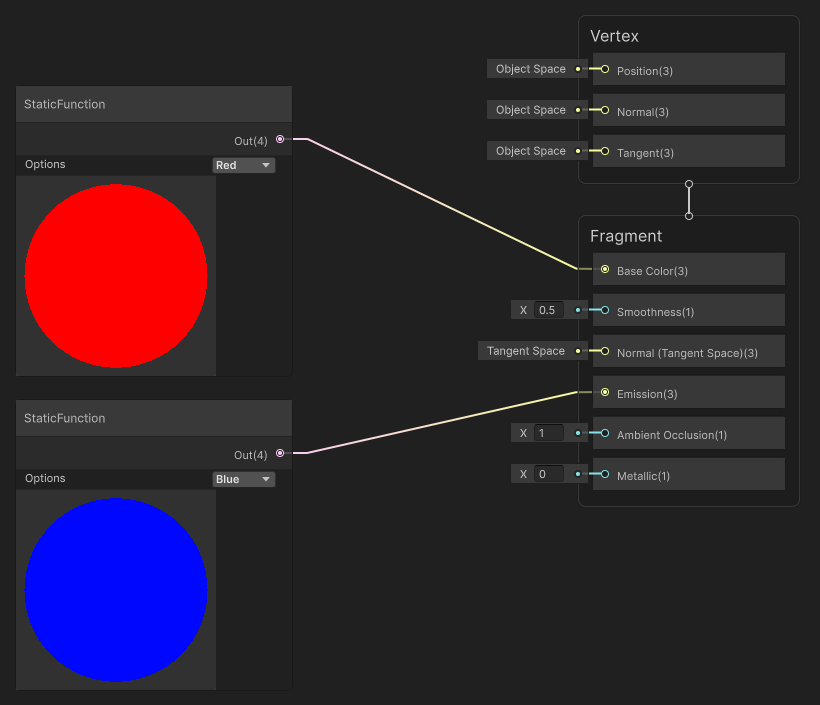The height and width of the screenshot is (705, 820).
Task: Click the Out(4) port on the Red StaticFunction node
Action: tap(280, 140)
